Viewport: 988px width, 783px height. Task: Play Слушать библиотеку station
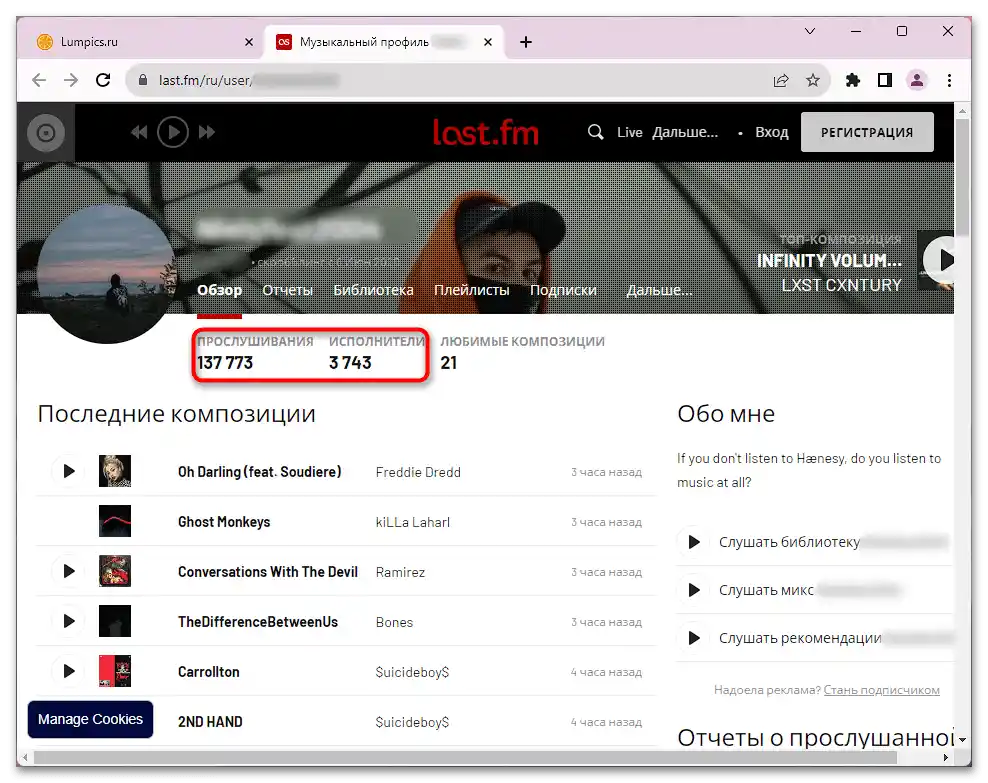coord(693,542)
